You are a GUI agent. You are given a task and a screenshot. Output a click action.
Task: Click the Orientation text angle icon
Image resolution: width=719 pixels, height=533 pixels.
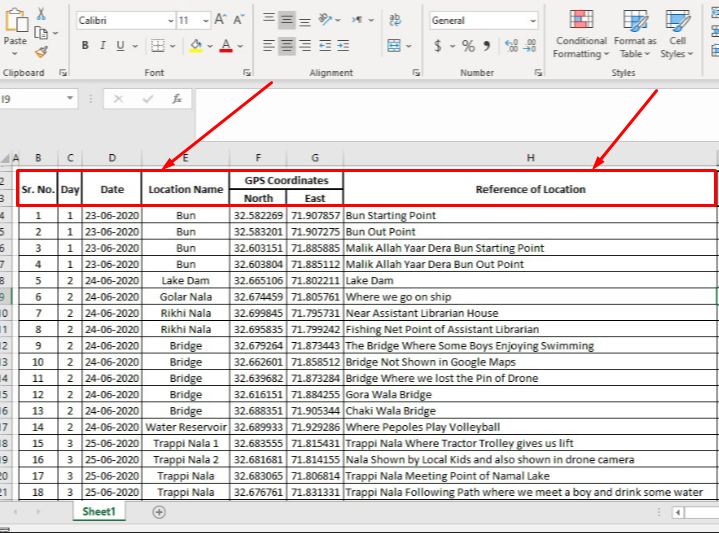[325, 19]
